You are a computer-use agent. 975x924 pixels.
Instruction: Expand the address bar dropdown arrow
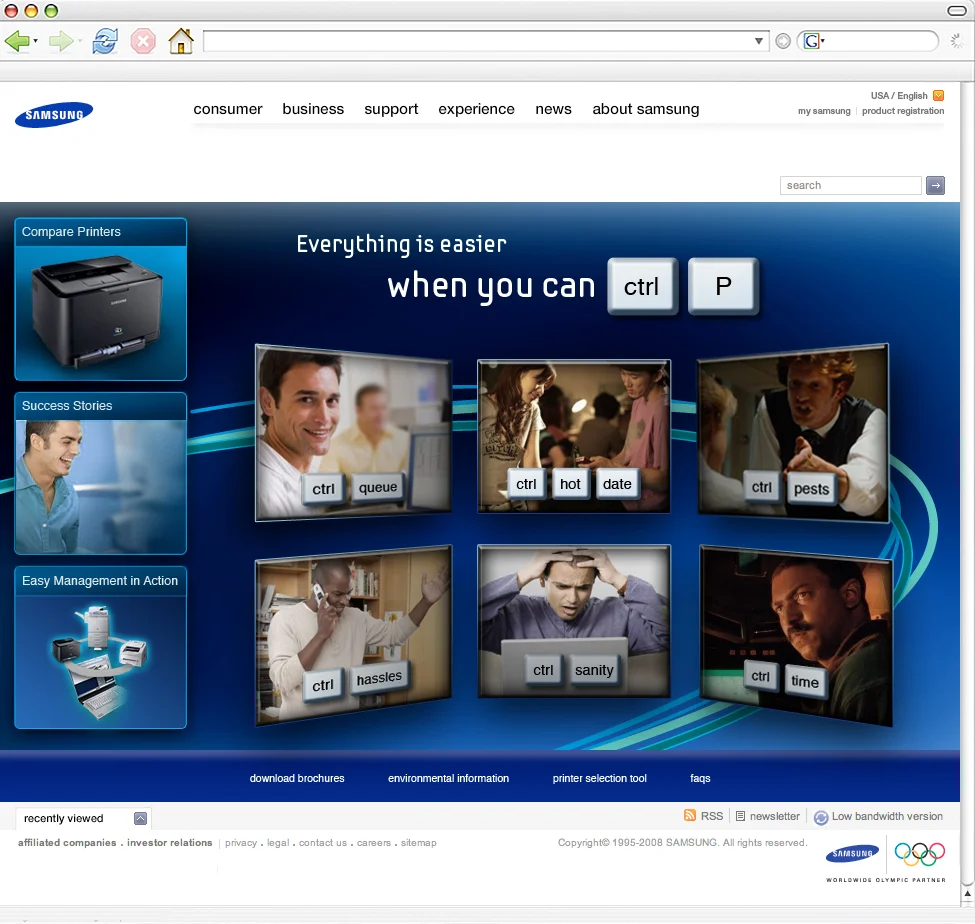point(759,41)
